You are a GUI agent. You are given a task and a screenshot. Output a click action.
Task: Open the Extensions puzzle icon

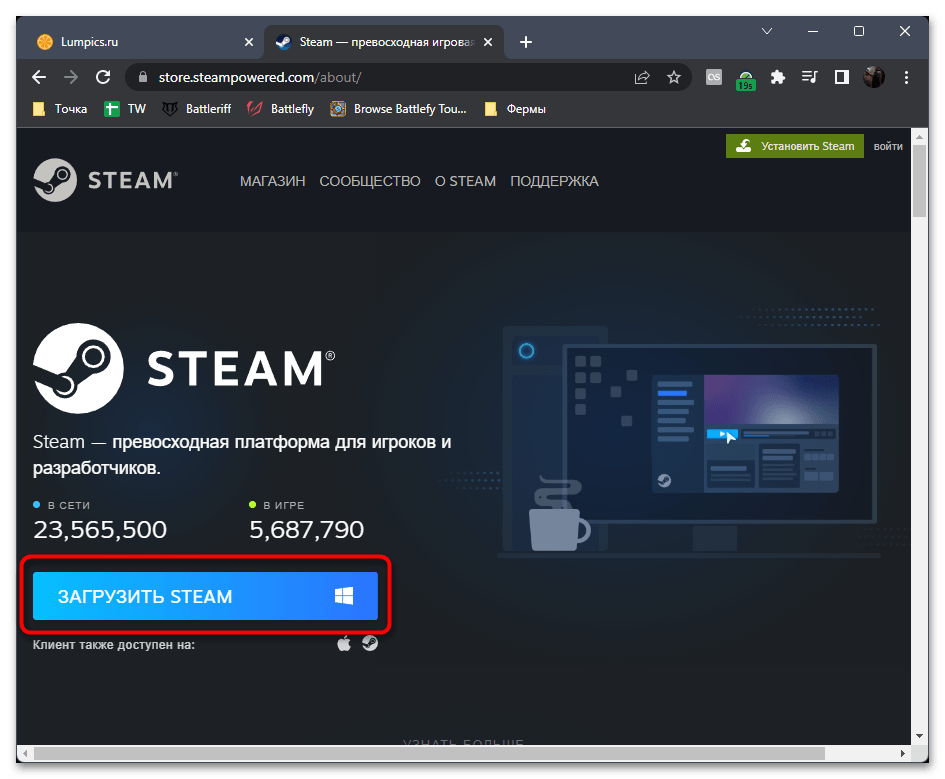click(777, 77)
